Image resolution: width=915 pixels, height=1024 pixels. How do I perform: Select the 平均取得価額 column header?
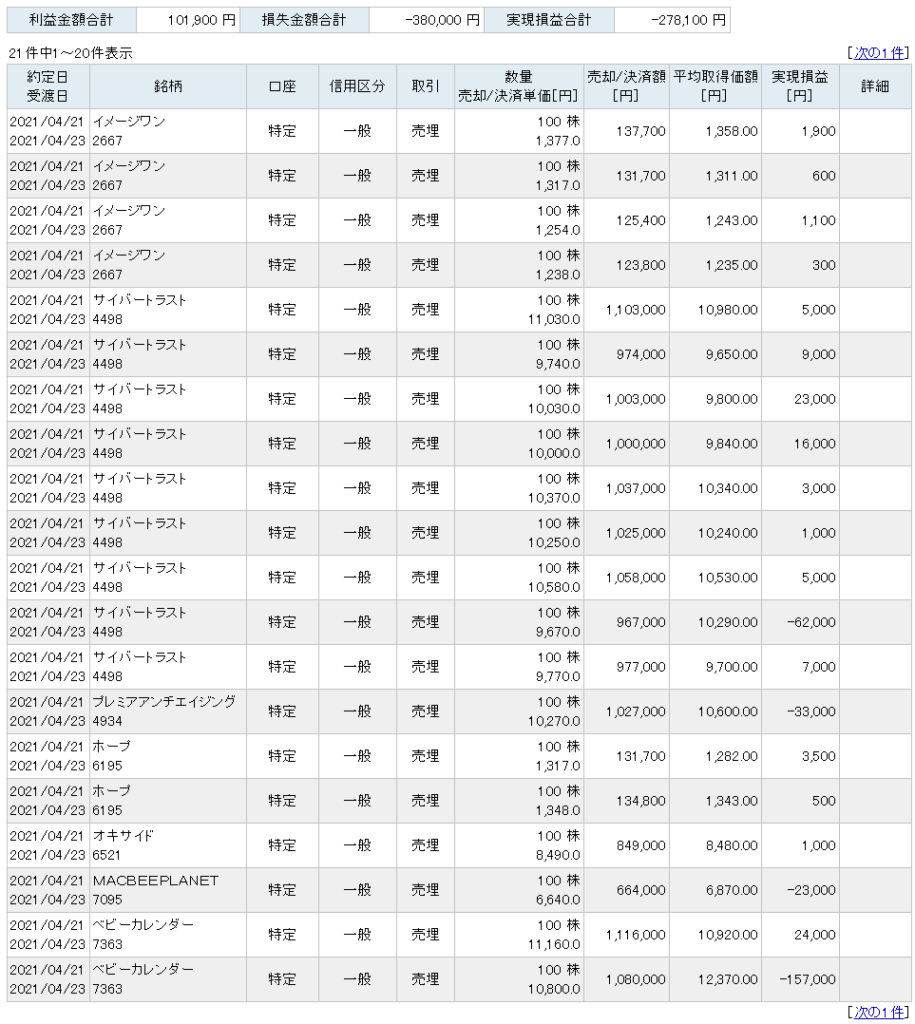point(716,86)
